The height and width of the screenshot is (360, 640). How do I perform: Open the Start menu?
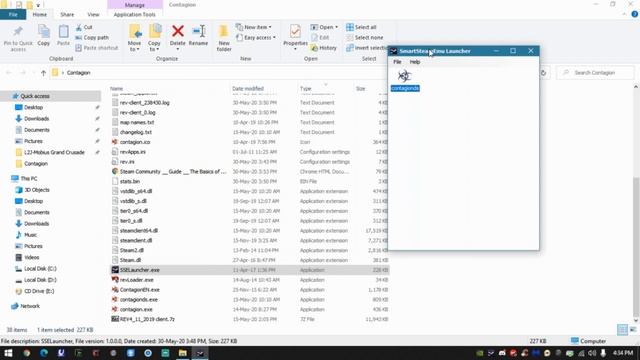point(8,353)
